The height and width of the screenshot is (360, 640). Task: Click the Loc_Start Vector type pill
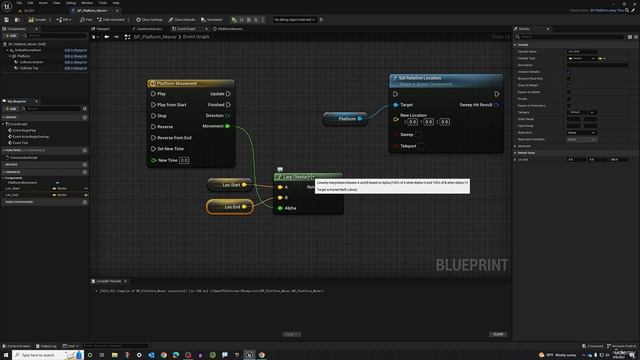point(60,189)
